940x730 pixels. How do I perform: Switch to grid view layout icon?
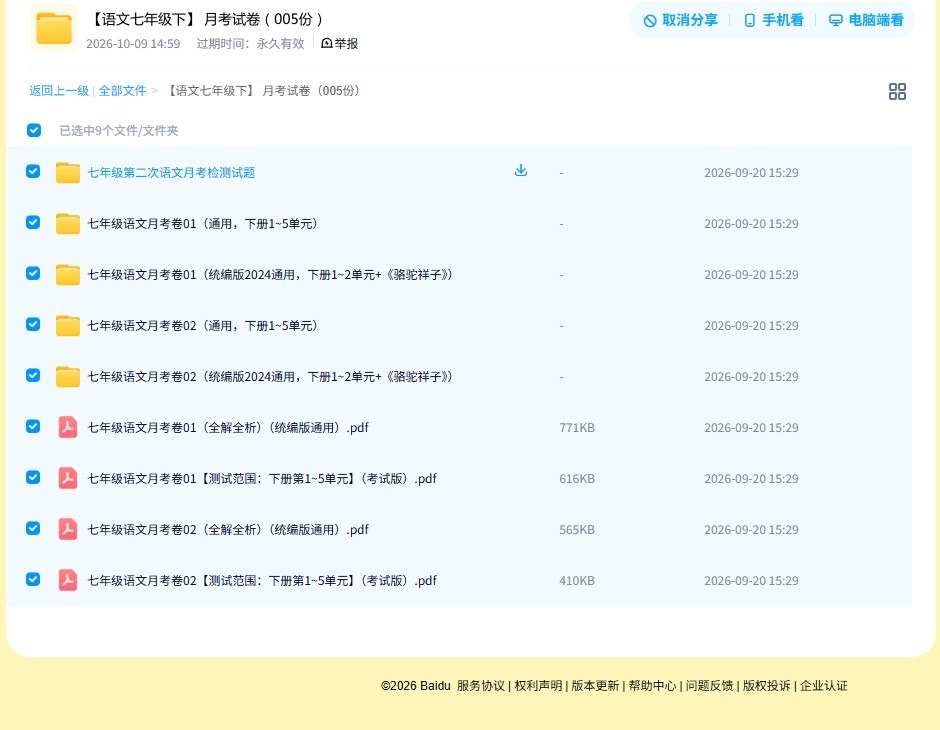pyautogui.click(x=897, y=92)
